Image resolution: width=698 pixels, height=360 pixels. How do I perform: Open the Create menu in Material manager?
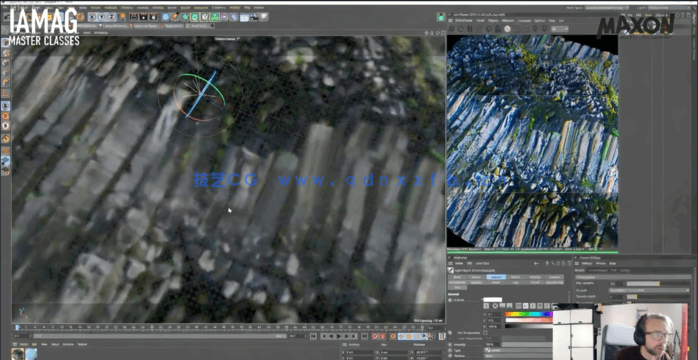point(24,344)
